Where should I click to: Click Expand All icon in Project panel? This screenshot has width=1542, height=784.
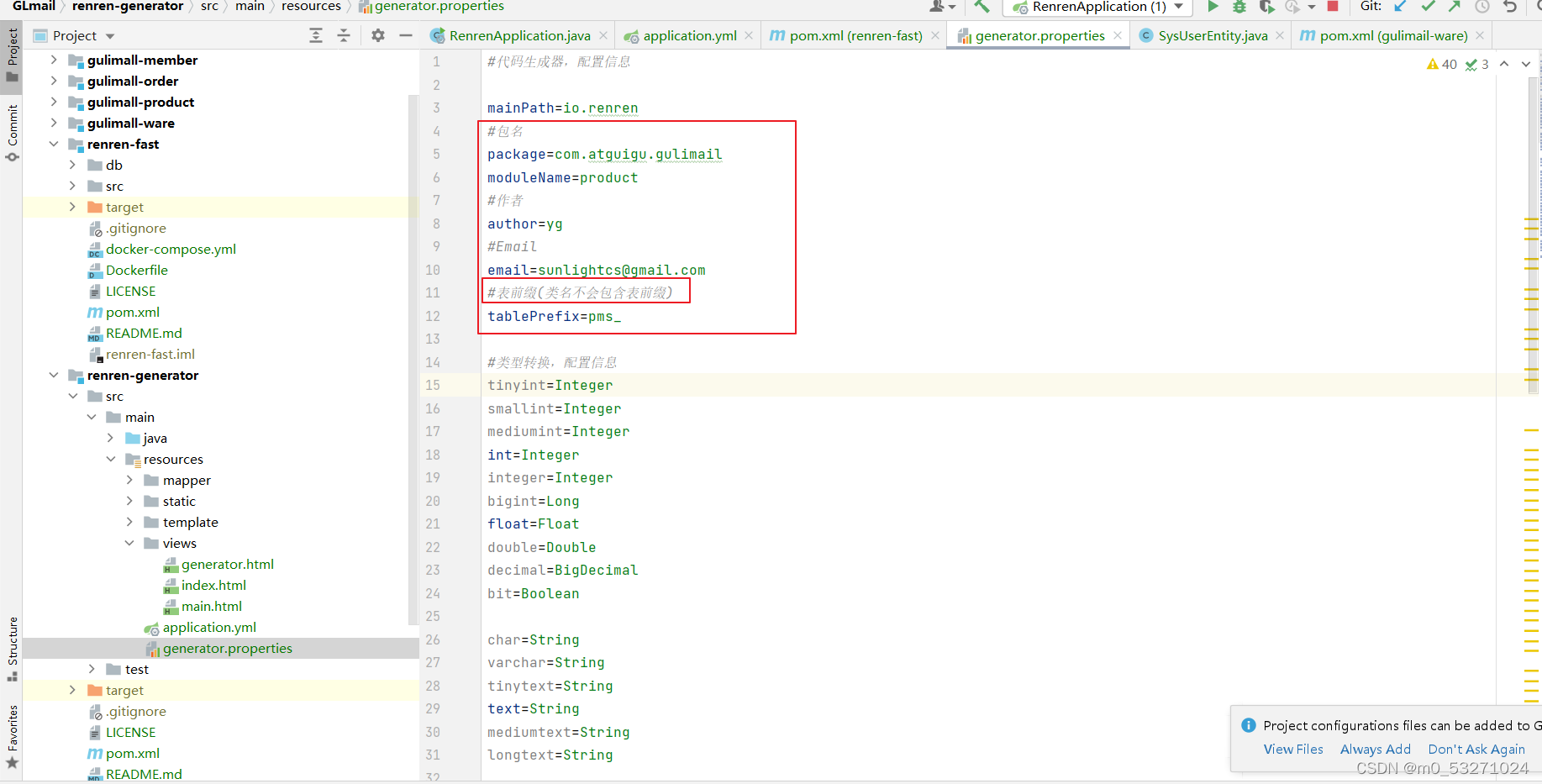[316, 35]
